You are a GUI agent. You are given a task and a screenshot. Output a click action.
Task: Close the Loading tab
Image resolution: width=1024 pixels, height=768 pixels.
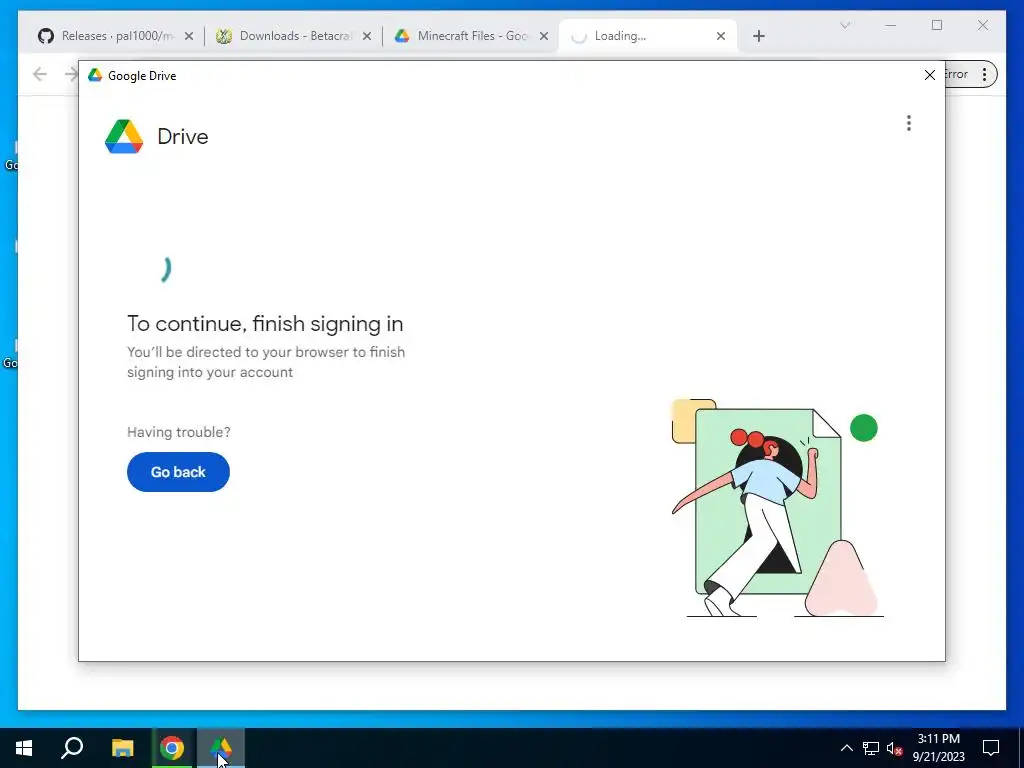click(x=721, y=36)
